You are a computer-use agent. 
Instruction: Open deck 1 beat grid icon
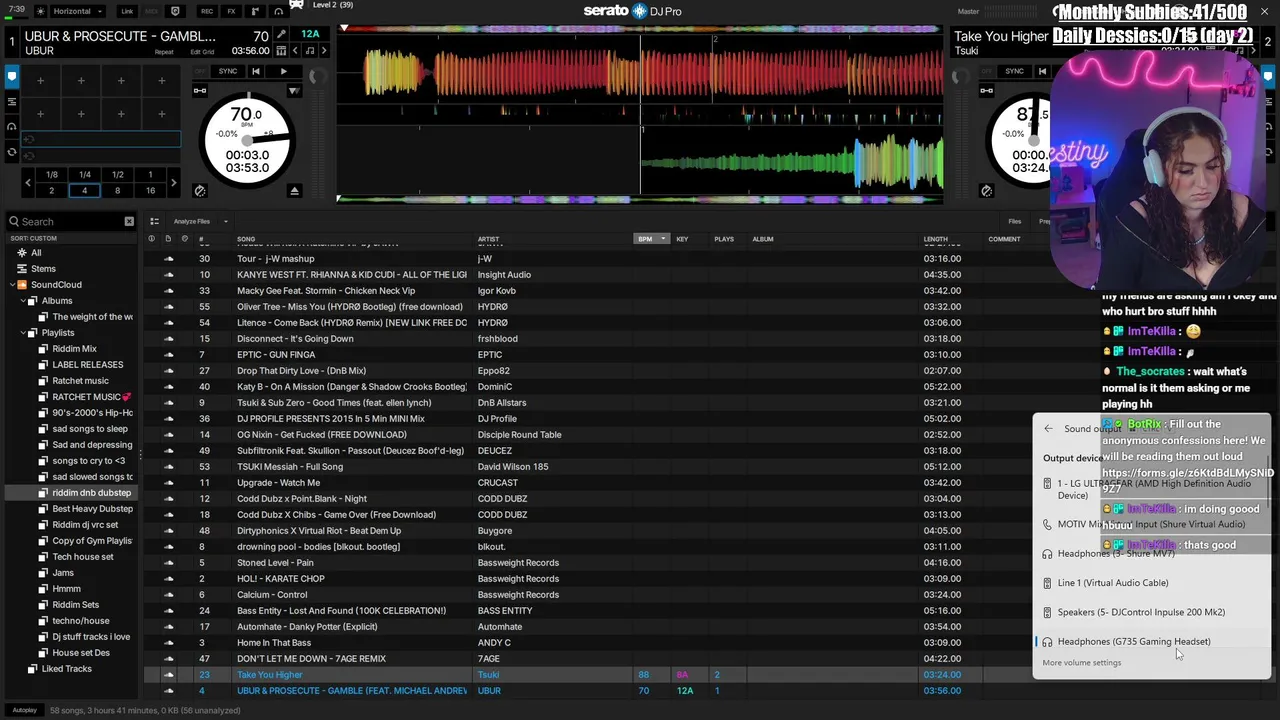coord(281,51)
